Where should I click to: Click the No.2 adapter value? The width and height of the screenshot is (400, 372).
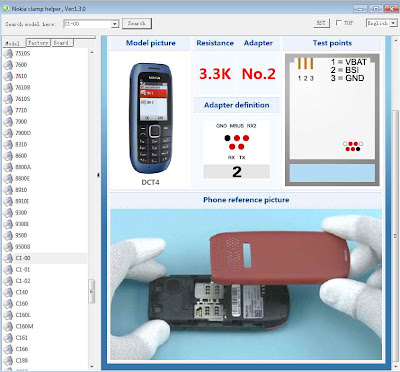259,74
